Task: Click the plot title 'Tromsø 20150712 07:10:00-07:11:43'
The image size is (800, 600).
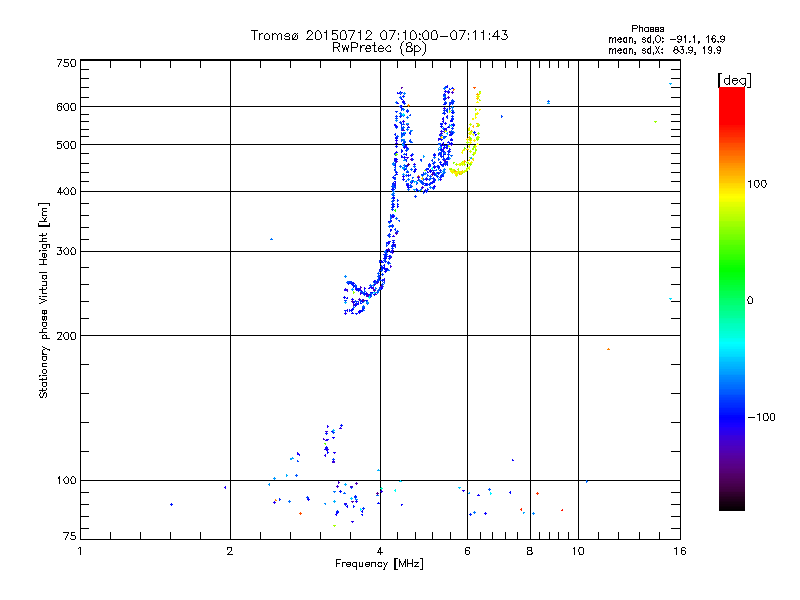Action: click(379, 35)
